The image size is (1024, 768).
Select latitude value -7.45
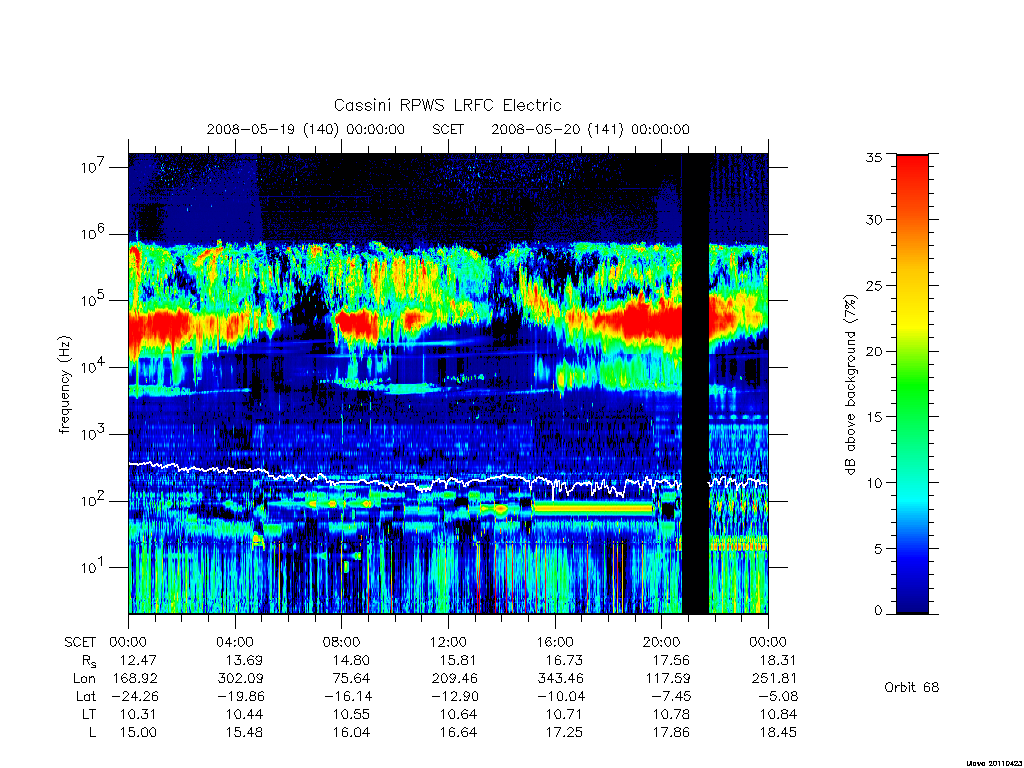pyautogui.click(x=671, y=696)
